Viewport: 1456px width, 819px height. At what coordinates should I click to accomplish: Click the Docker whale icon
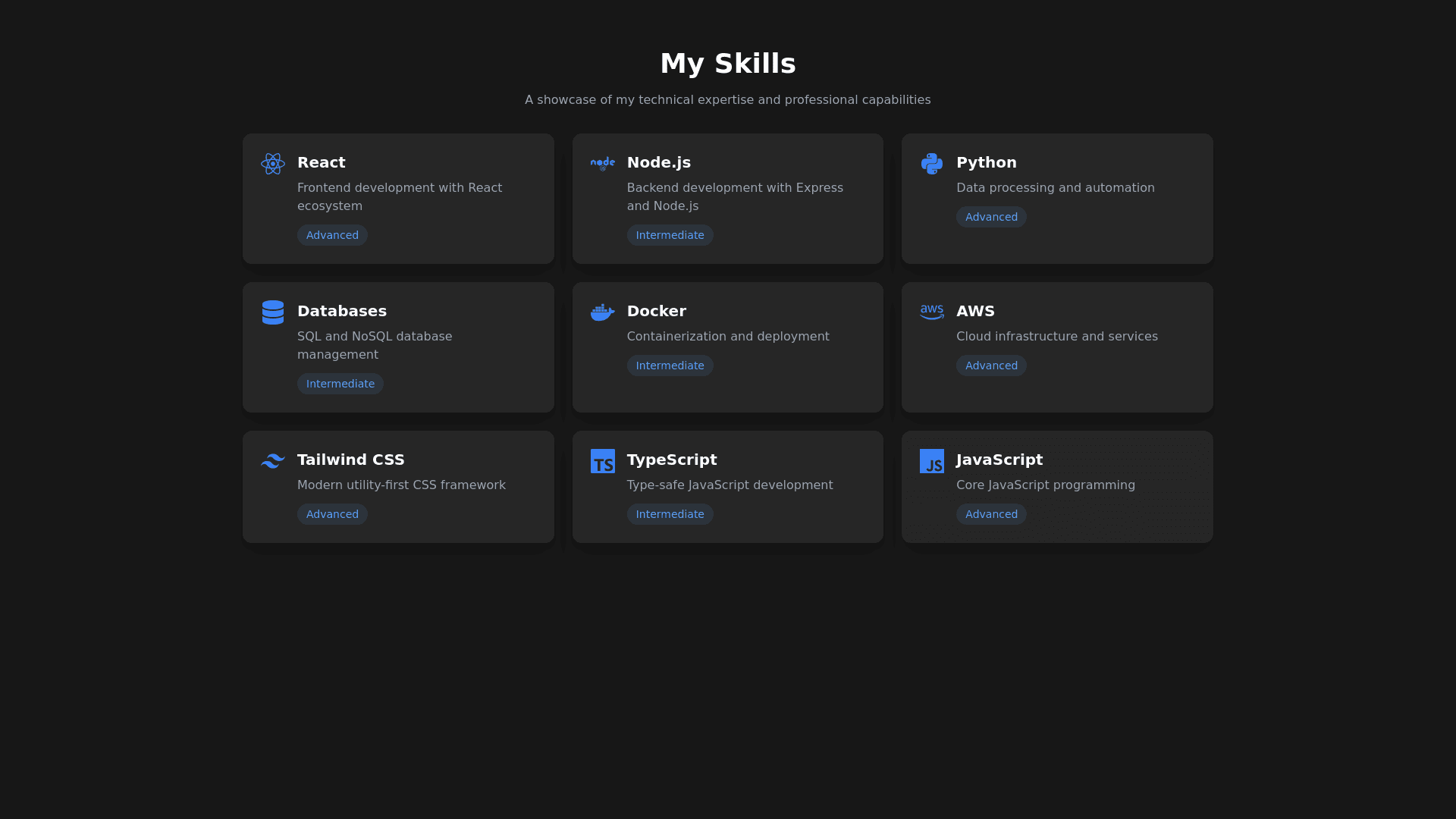pyautogui.click(x=602, y=312)
